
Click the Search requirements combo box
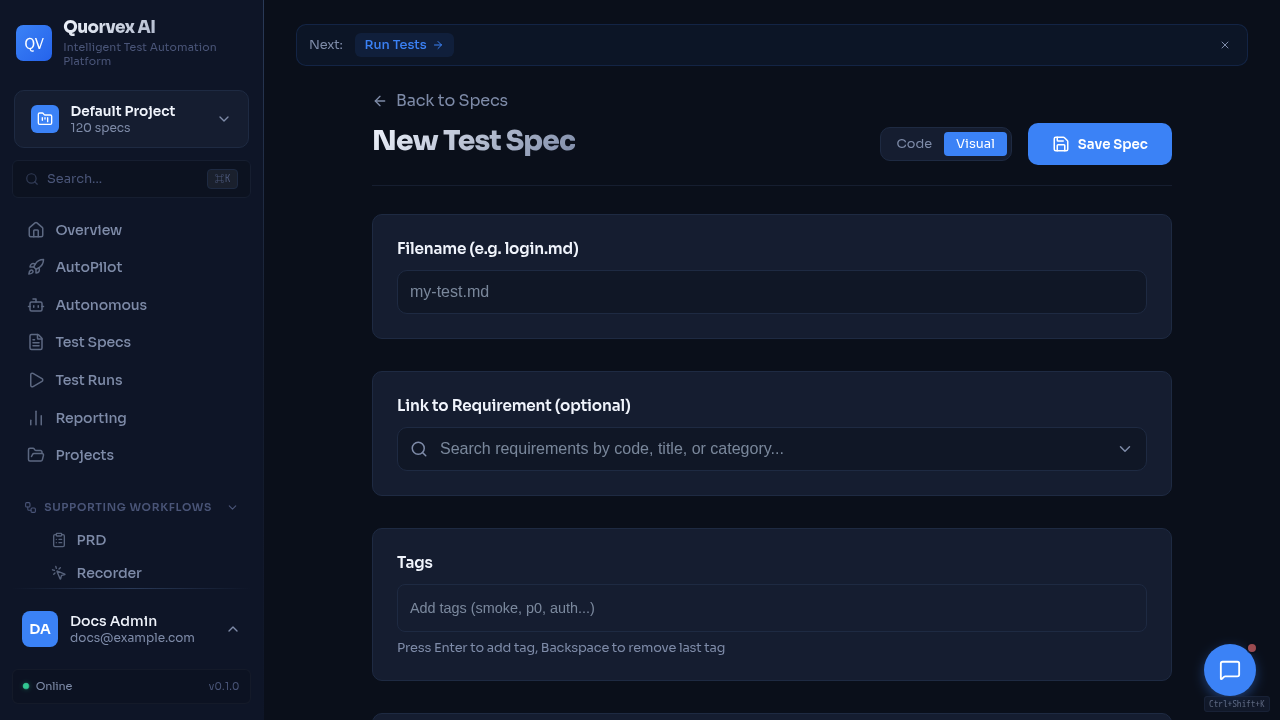pos(772,449)
